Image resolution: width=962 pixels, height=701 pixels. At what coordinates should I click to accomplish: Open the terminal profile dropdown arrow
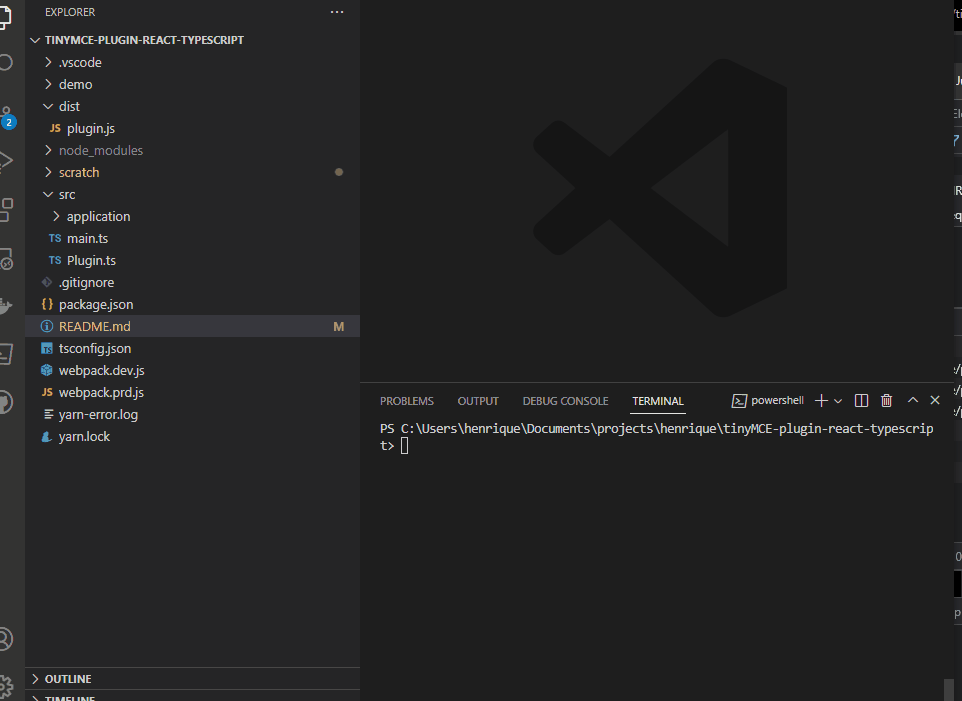[838, 400]
